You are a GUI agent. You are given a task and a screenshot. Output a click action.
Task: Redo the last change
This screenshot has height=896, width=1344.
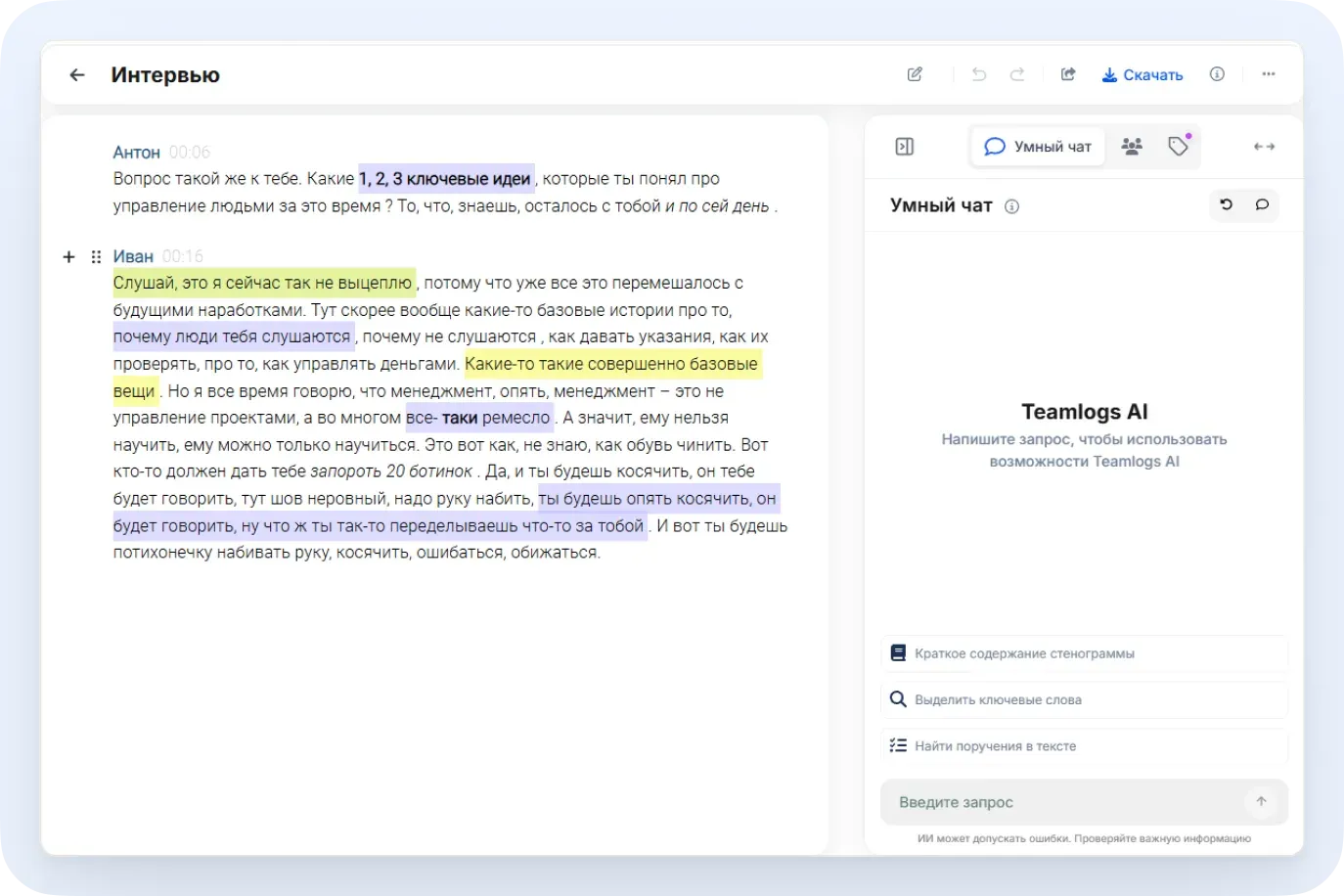pyautogui.click(x=1017, y=74)
